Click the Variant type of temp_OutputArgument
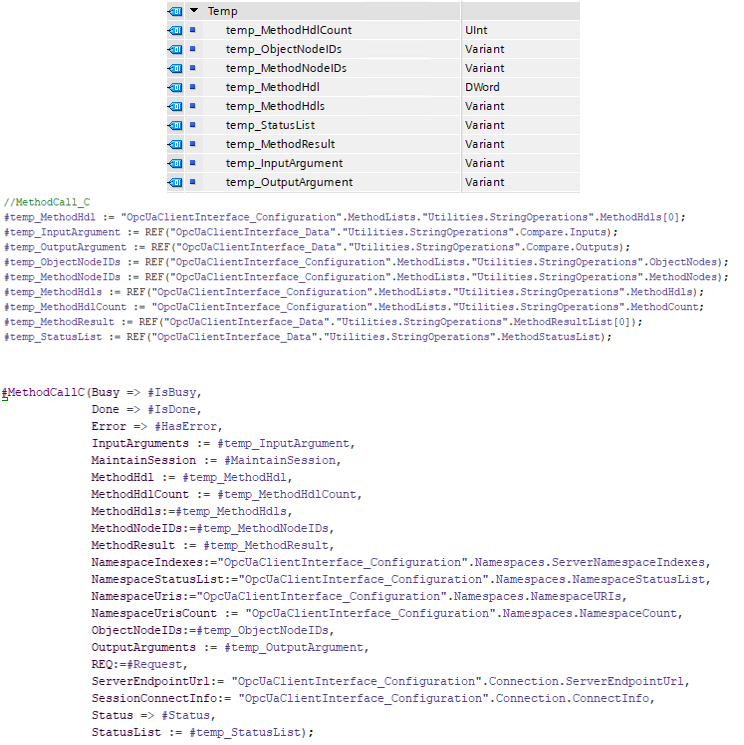 tap(484, 182)
